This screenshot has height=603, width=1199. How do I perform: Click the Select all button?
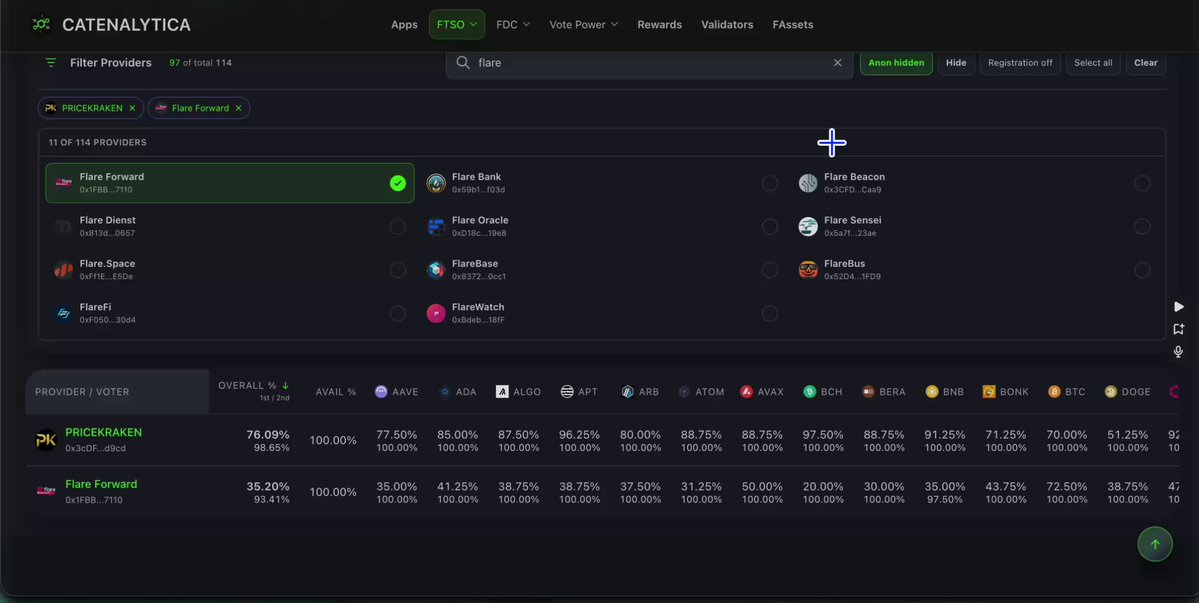click(1093, 63)
